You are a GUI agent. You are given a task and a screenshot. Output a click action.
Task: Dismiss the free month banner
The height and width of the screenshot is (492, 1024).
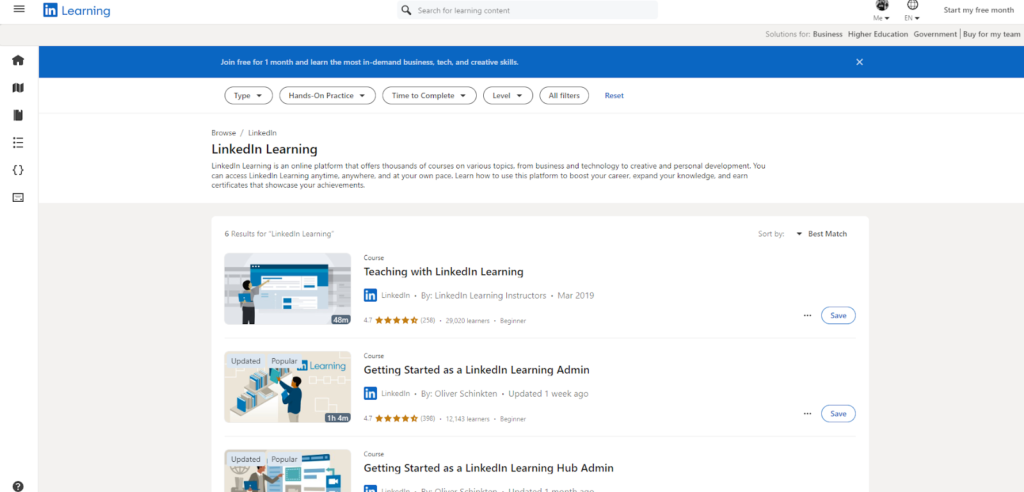859,62
